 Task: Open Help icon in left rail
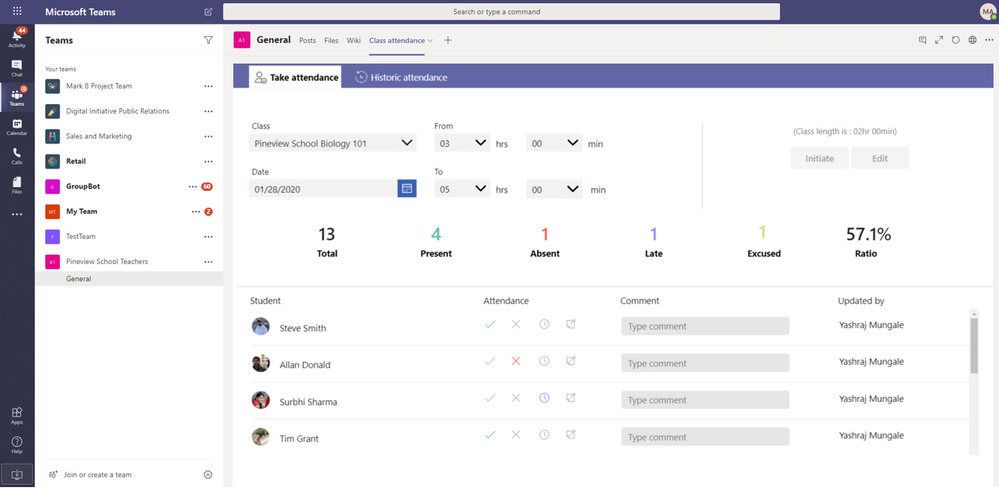17,445
